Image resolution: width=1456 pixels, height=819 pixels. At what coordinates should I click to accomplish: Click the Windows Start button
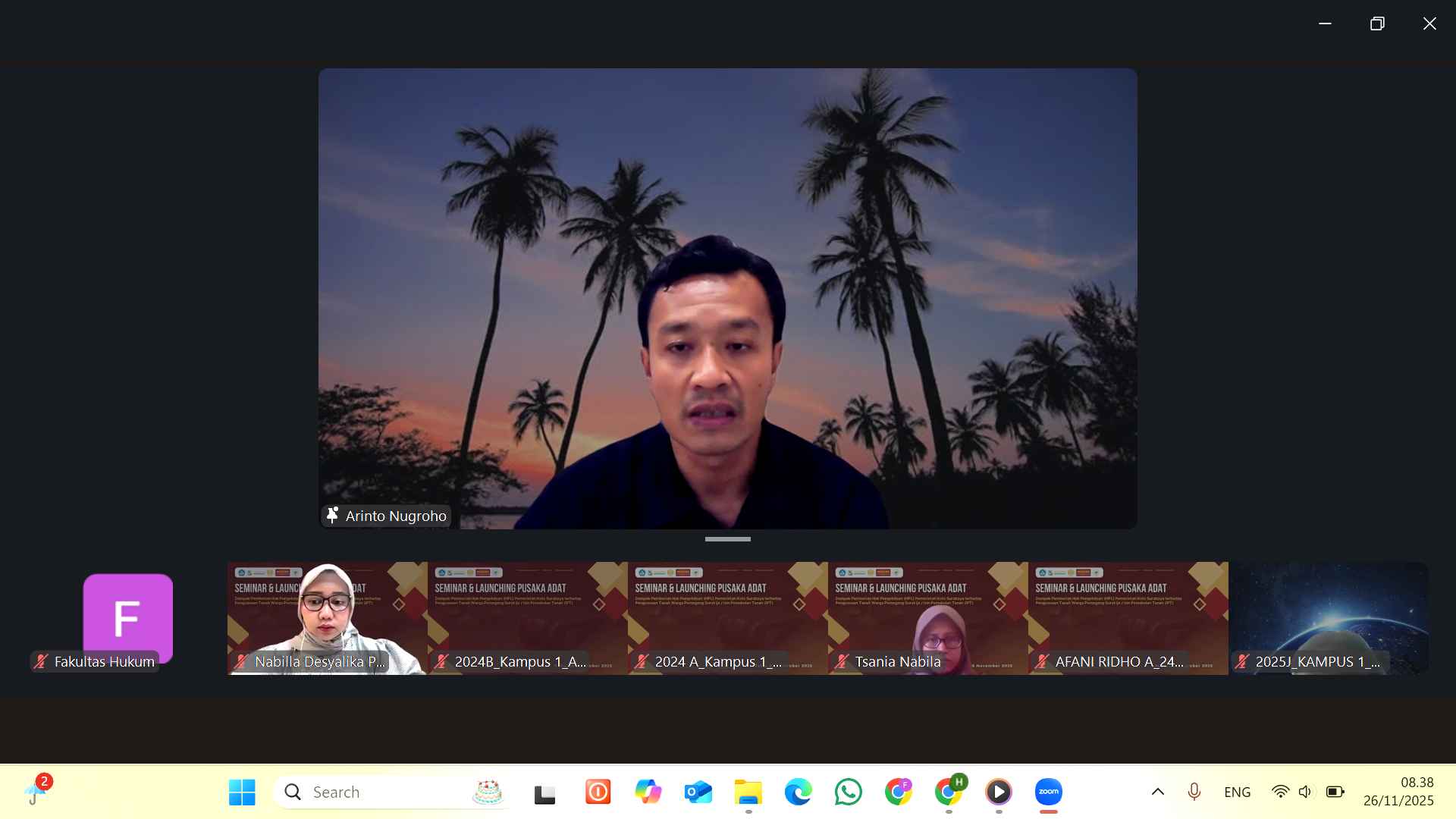click(242, 792)
